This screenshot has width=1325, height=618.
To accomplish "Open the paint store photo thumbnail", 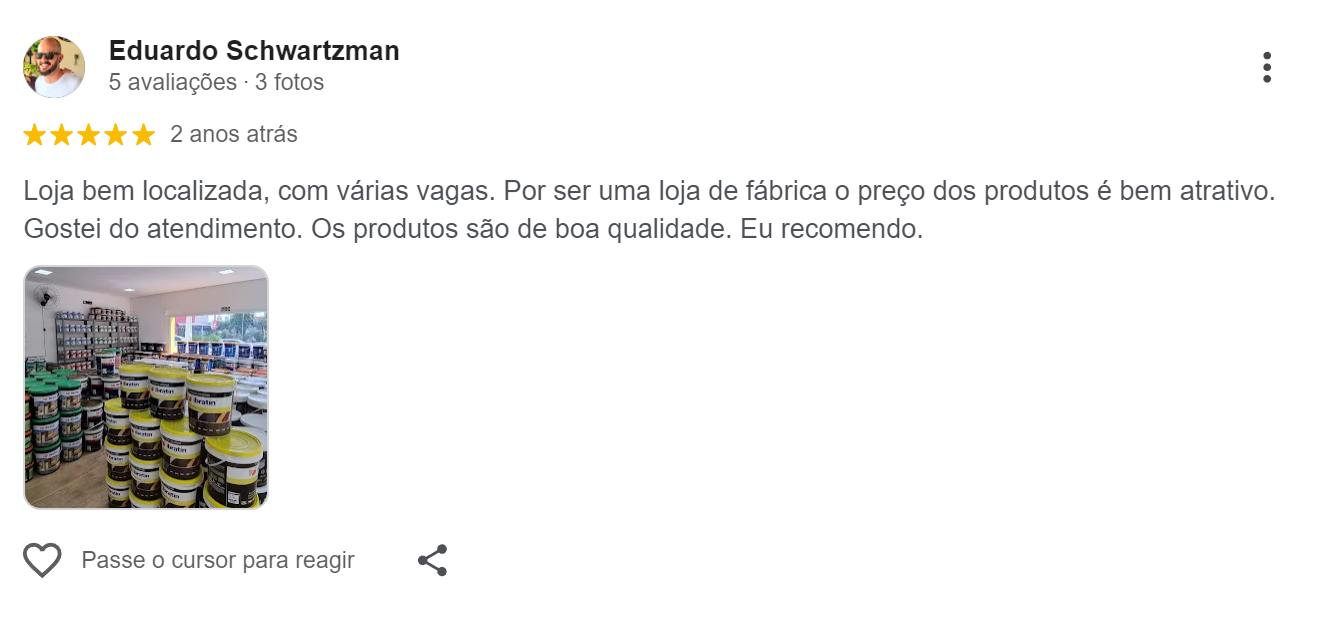I will point(146,387).
